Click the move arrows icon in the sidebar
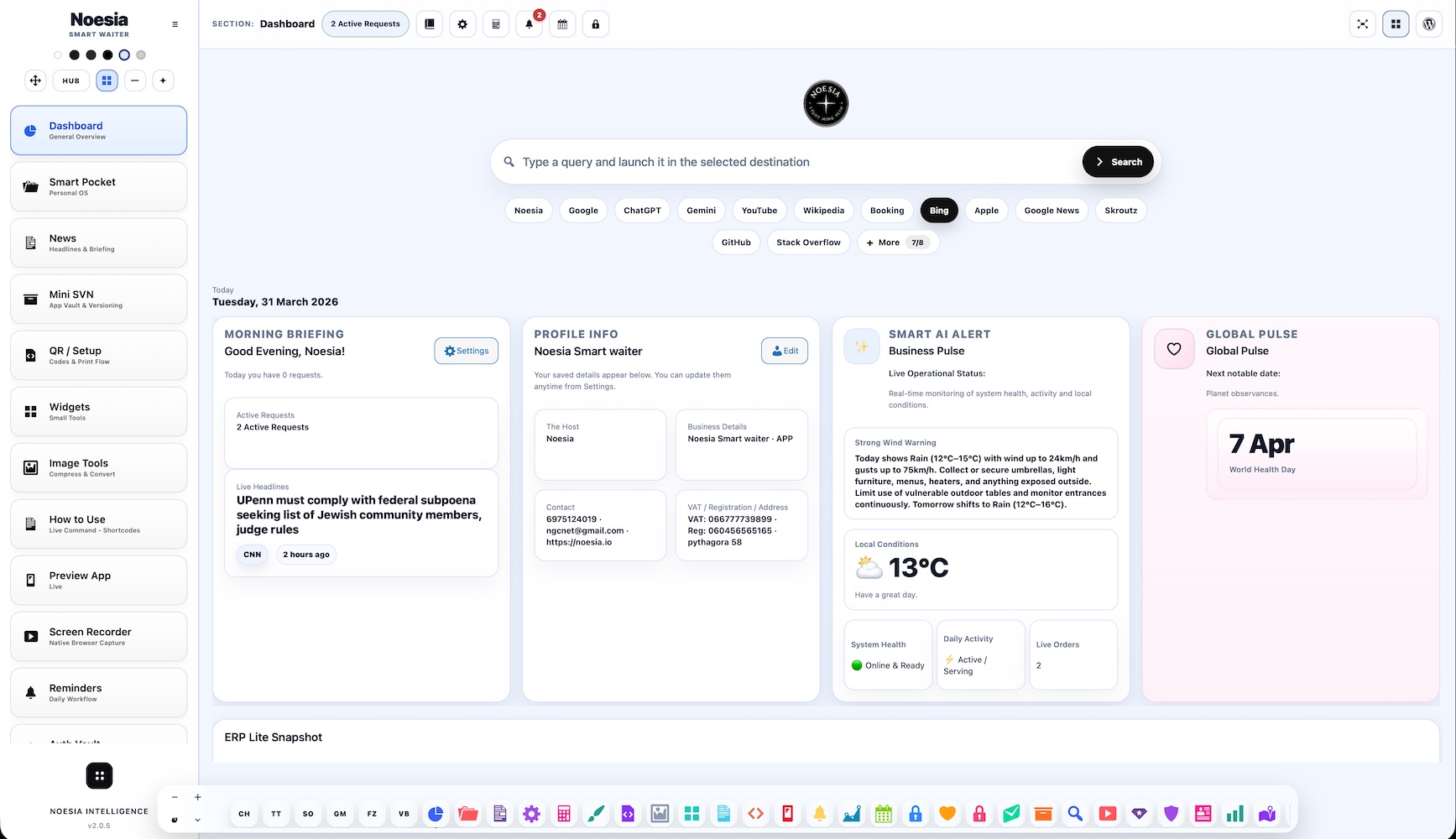Image resolution: width=1456 pixels, height=839 pixels. [x=35, y=81]
